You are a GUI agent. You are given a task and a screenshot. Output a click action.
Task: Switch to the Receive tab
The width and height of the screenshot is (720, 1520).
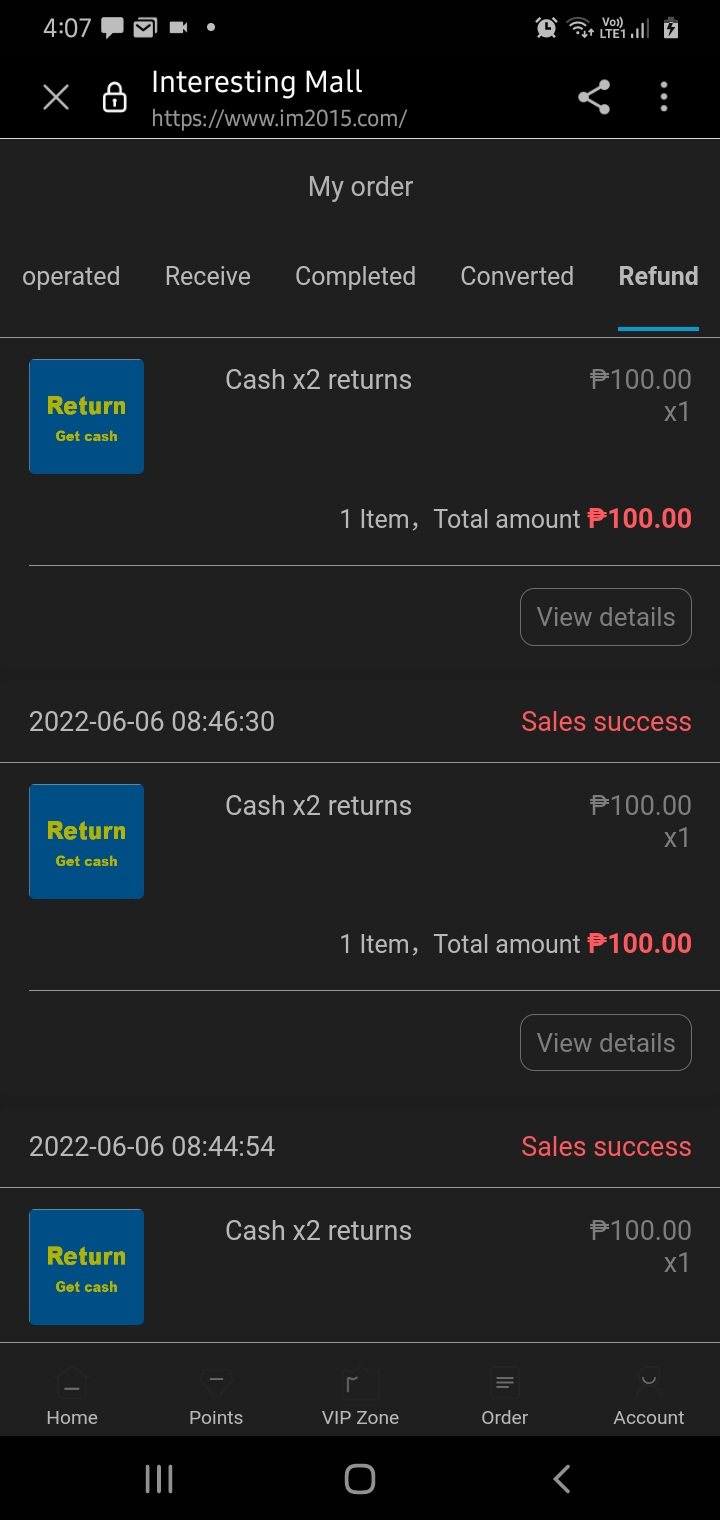208,276
